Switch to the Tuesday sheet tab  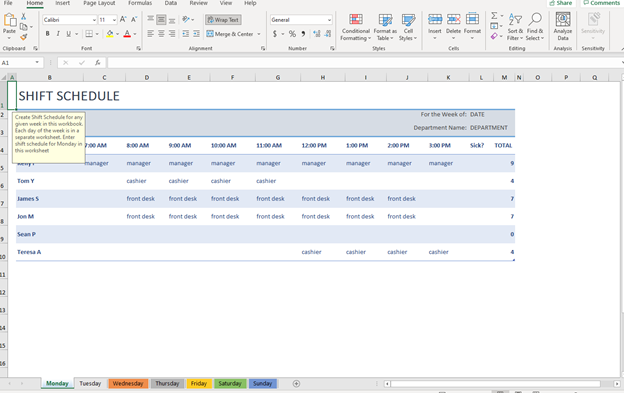pos(90,384)
